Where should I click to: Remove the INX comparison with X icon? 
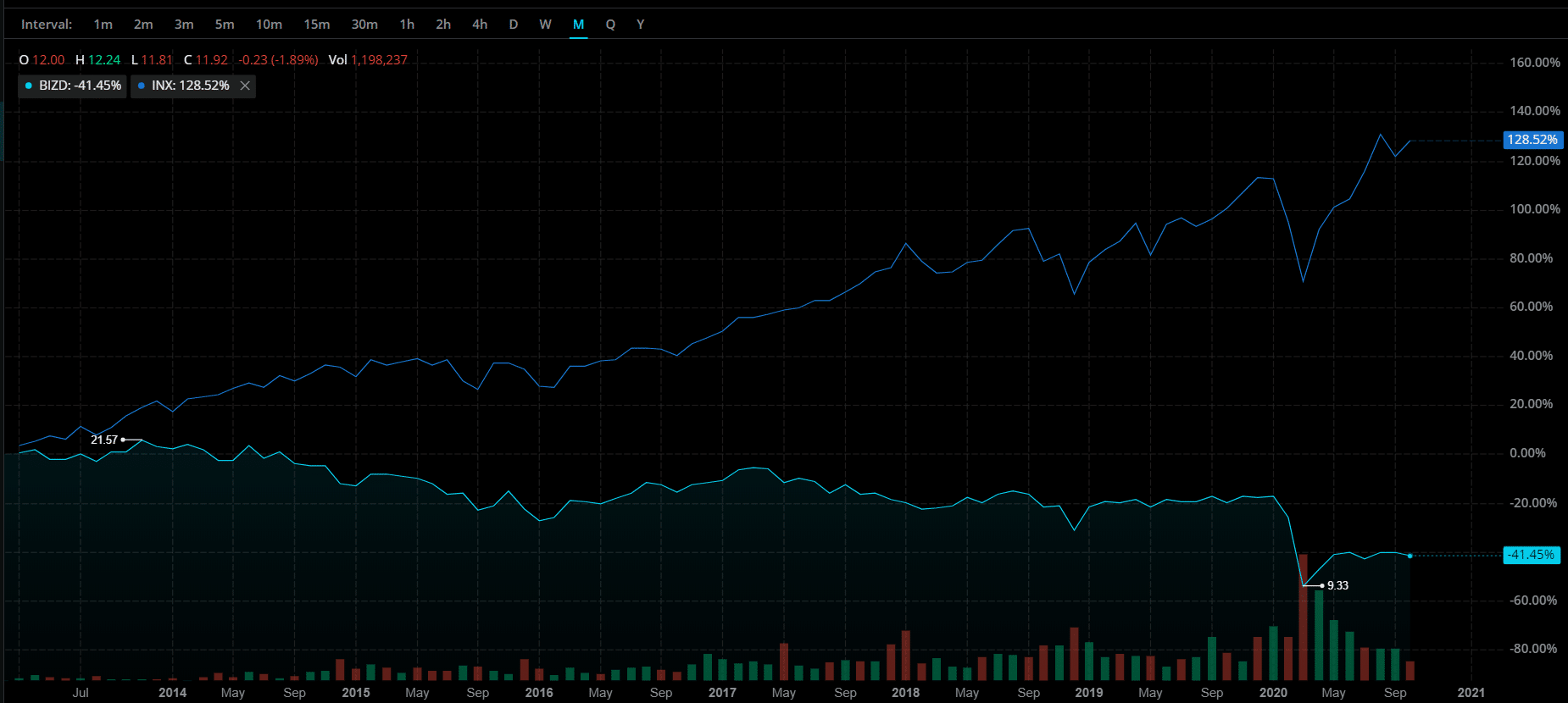point(245,86)
